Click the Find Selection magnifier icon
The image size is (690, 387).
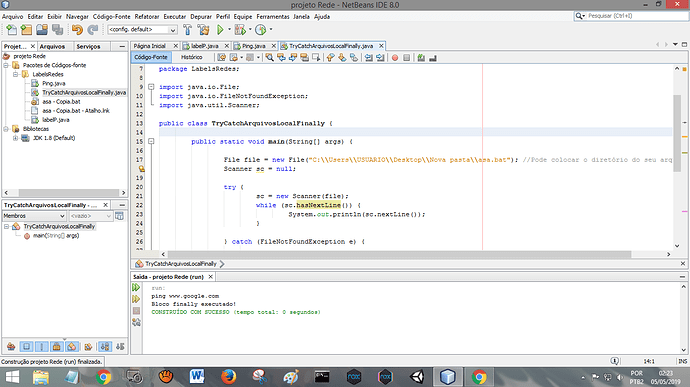point(269,58)
